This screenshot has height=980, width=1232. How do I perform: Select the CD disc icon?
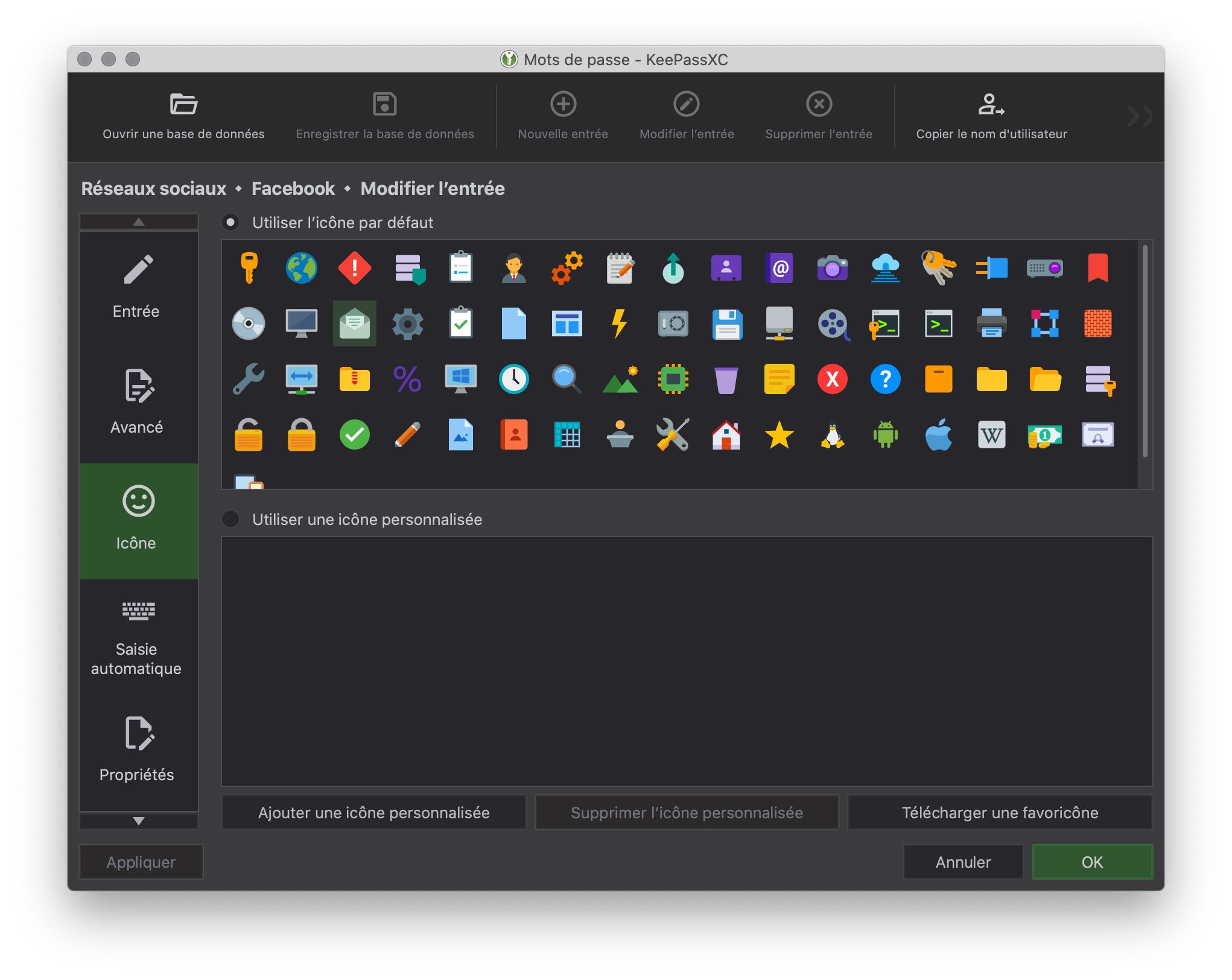[x=249, y=323]
